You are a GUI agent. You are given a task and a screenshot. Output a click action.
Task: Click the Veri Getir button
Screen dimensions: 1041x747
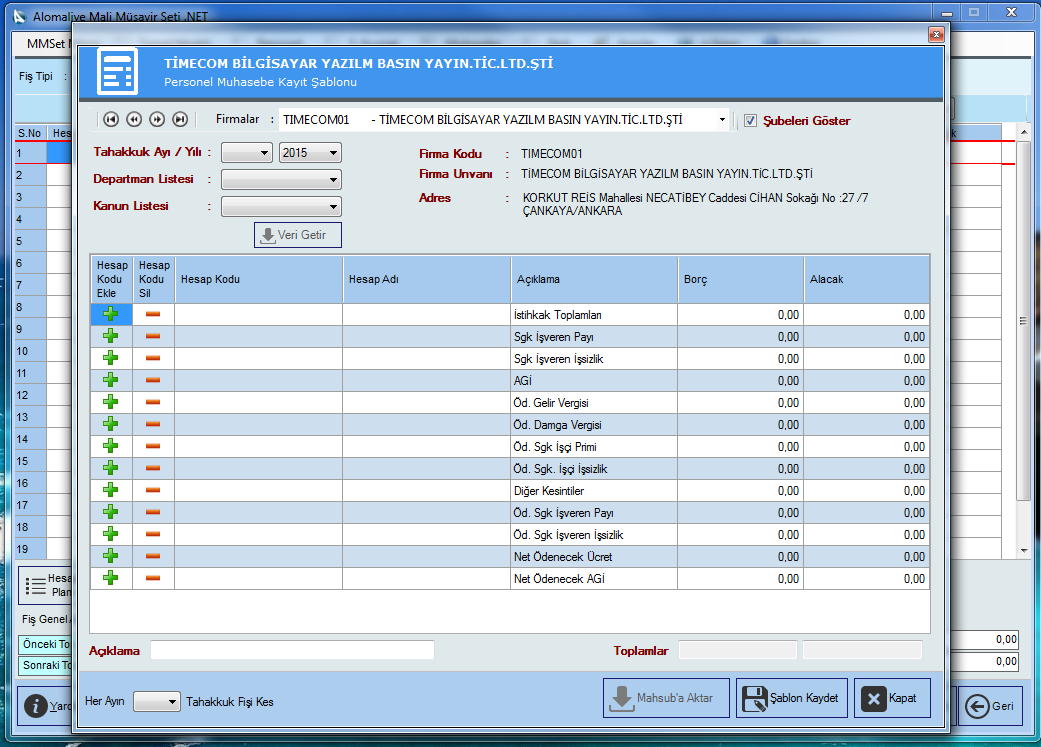(298, 235)
